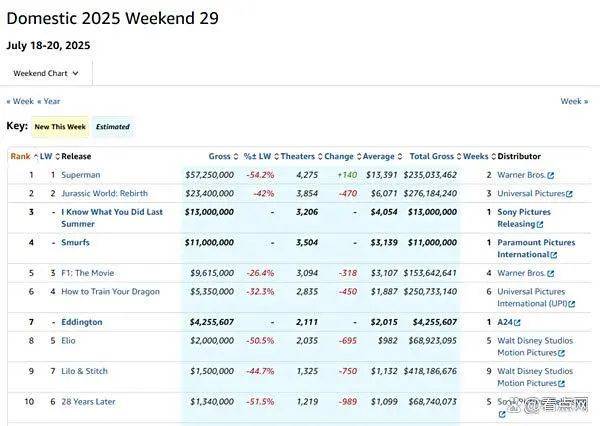
Task: Open How to Train Your Dragon link
Action: 110,291
